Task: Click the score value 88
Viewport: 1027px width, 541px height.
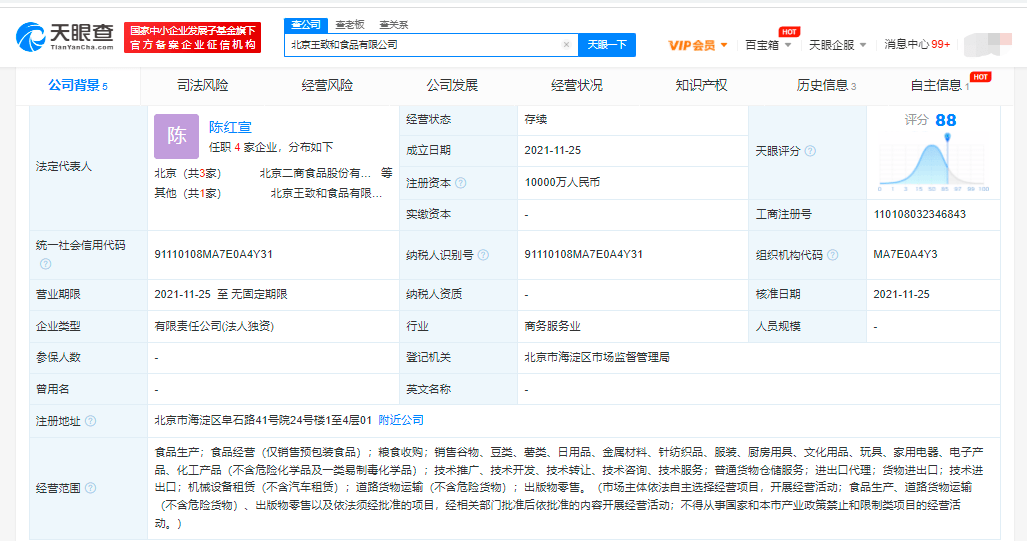Action: 946,121
